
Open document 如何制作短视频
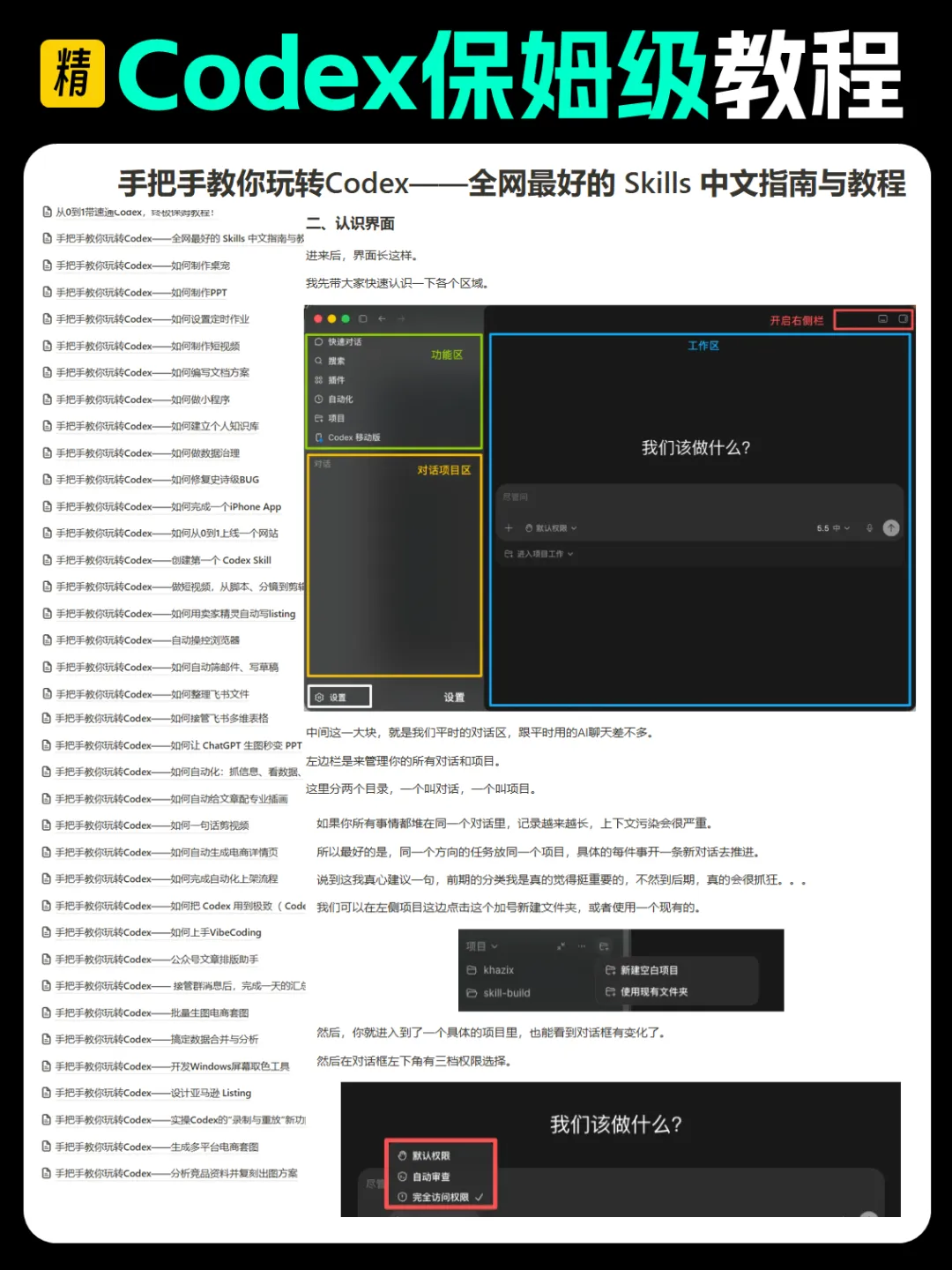(x=142, y=346)
